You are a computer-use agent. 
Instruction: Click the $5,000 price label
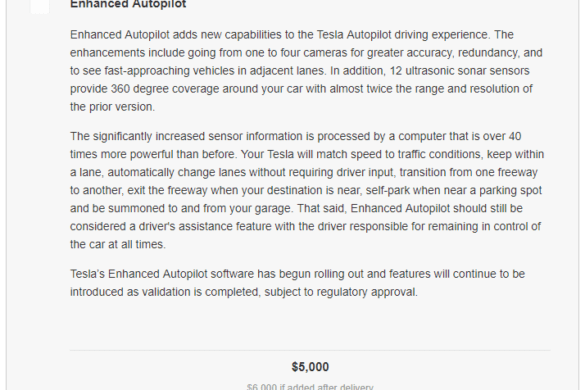[x=310, y=367]
